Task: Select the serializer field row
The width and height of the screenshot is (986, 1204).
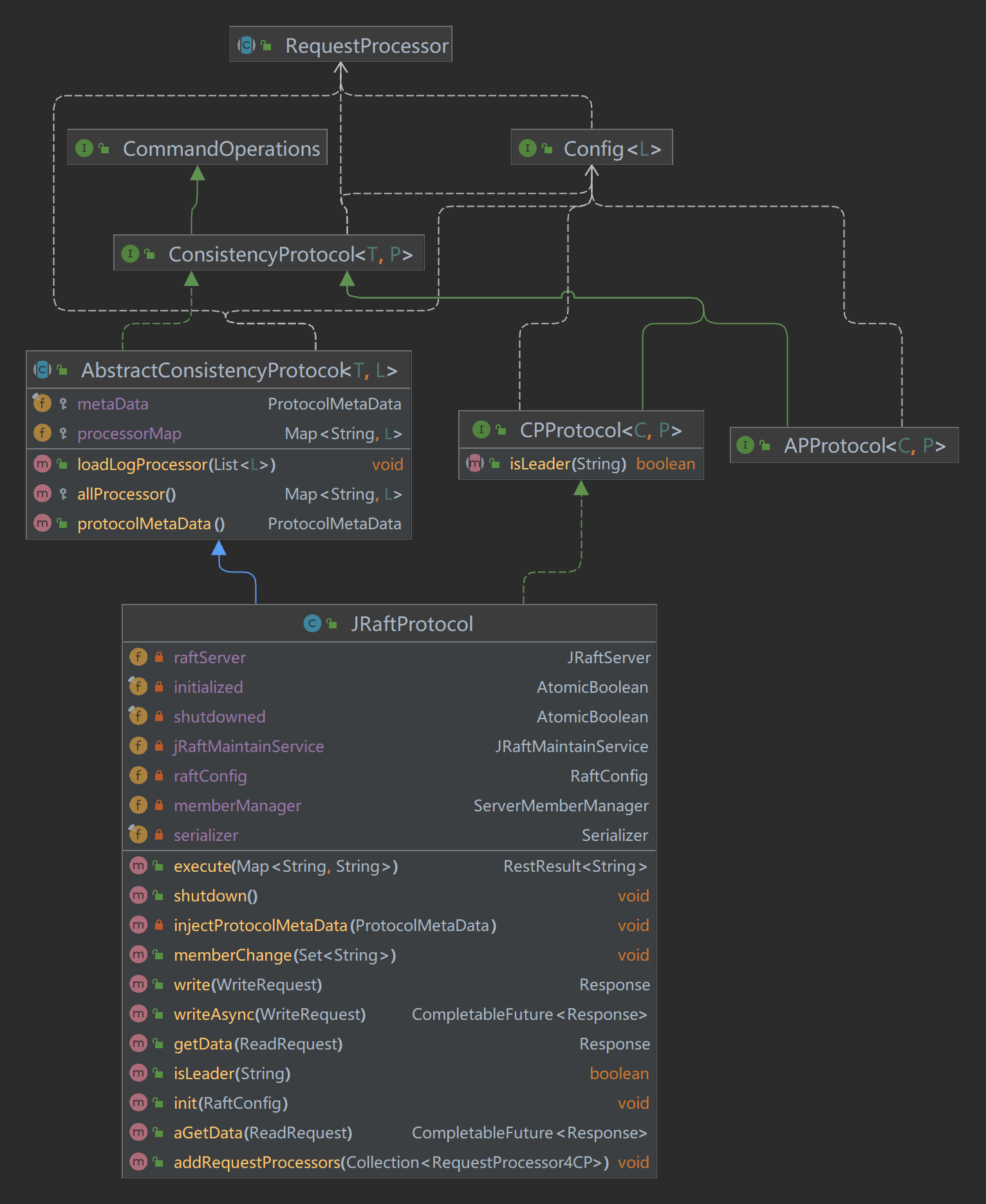Action: (389, 835)
